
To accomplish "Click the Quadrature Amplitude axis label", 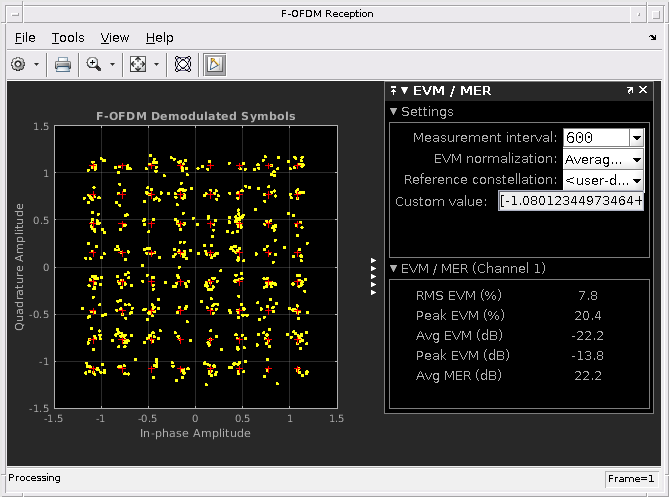I will click(19, 267).
